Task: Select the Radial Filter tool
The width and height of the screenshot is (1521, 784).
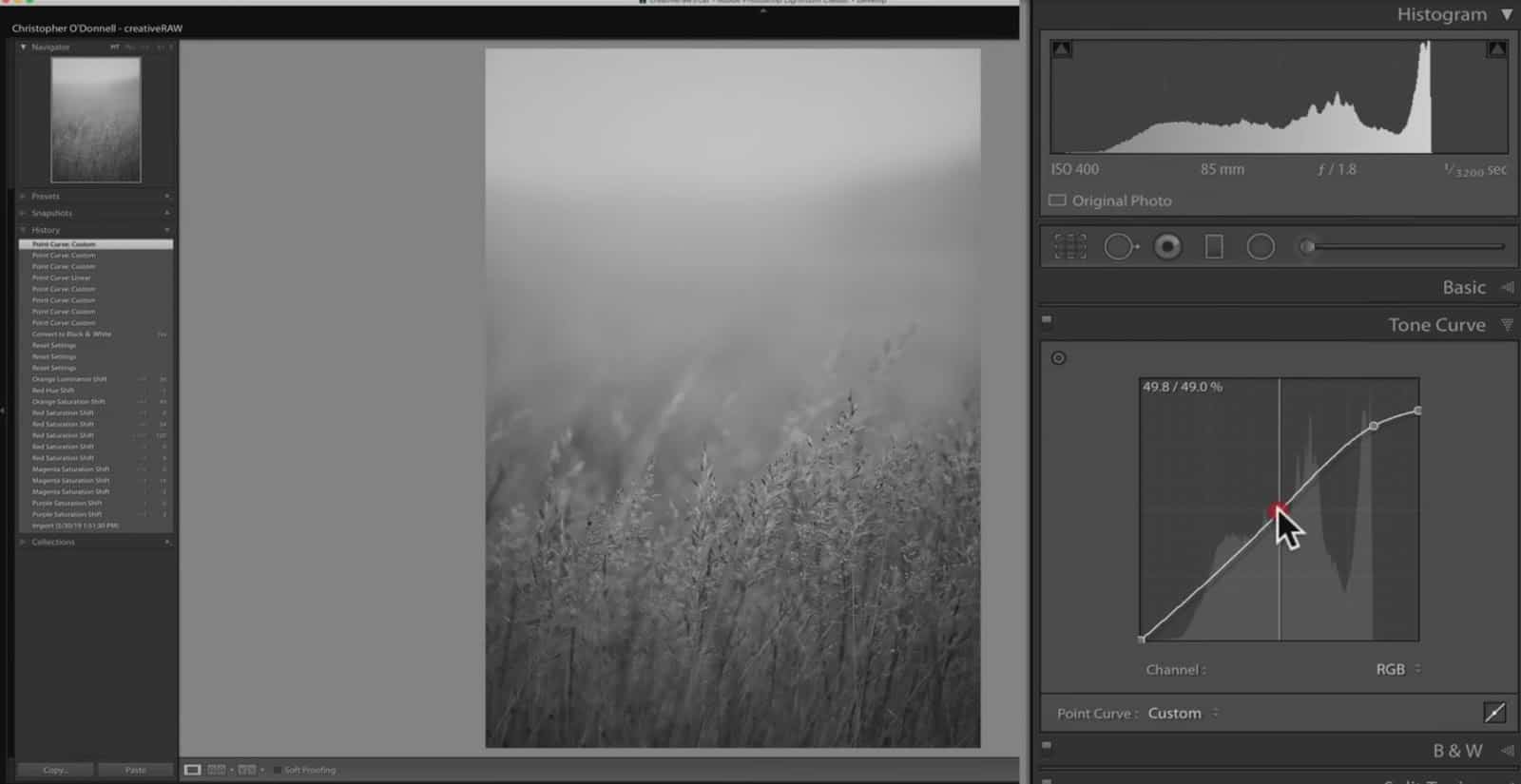Action: point(1261,247)
